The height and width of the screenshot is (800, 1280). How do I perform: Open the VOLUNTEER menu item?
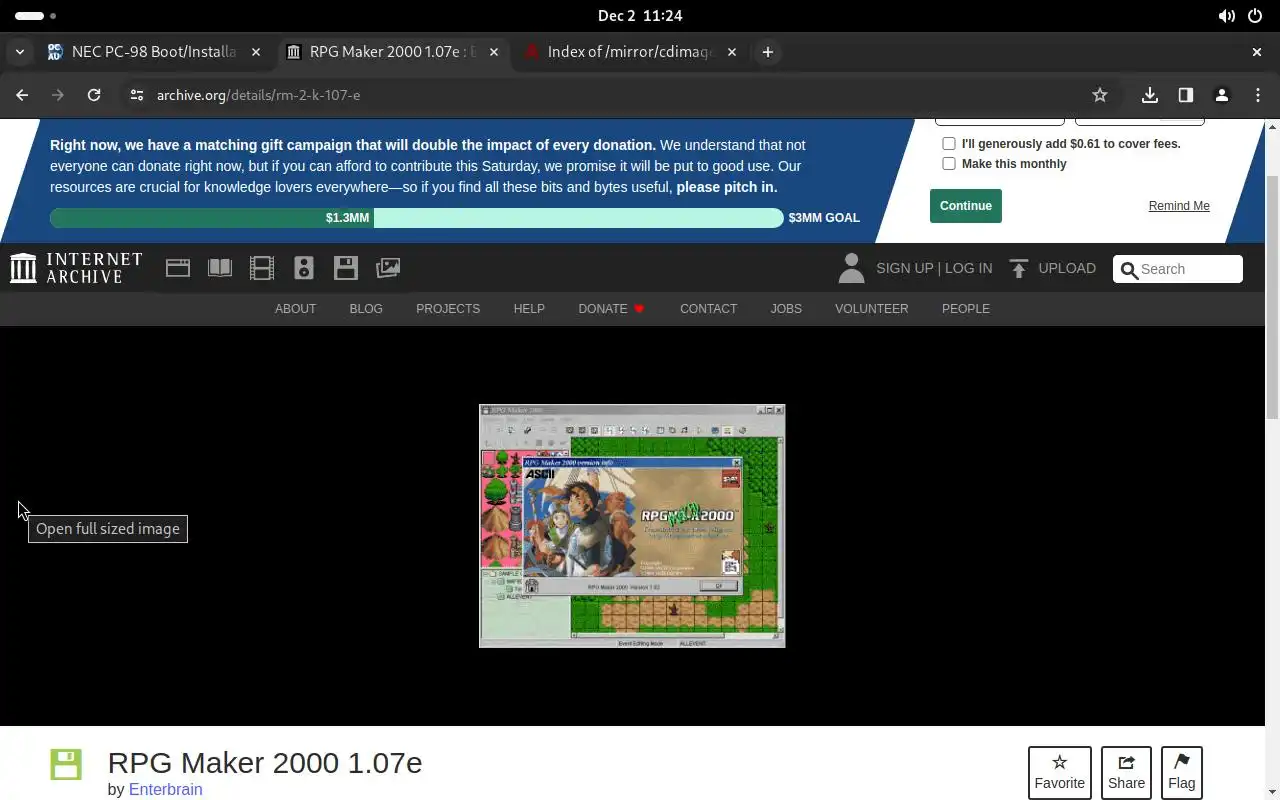(872, 309)
